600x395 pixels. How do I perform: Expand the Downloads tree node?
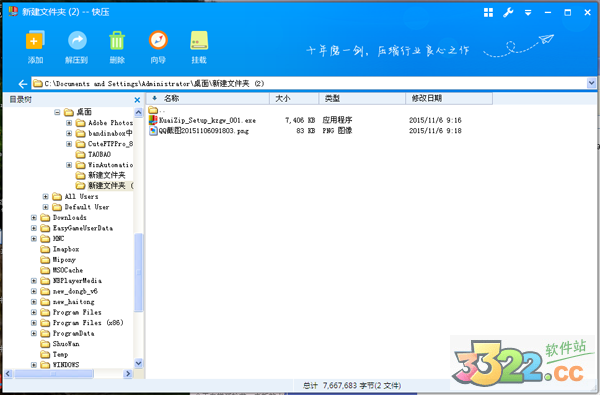click(x=34, y=217)
